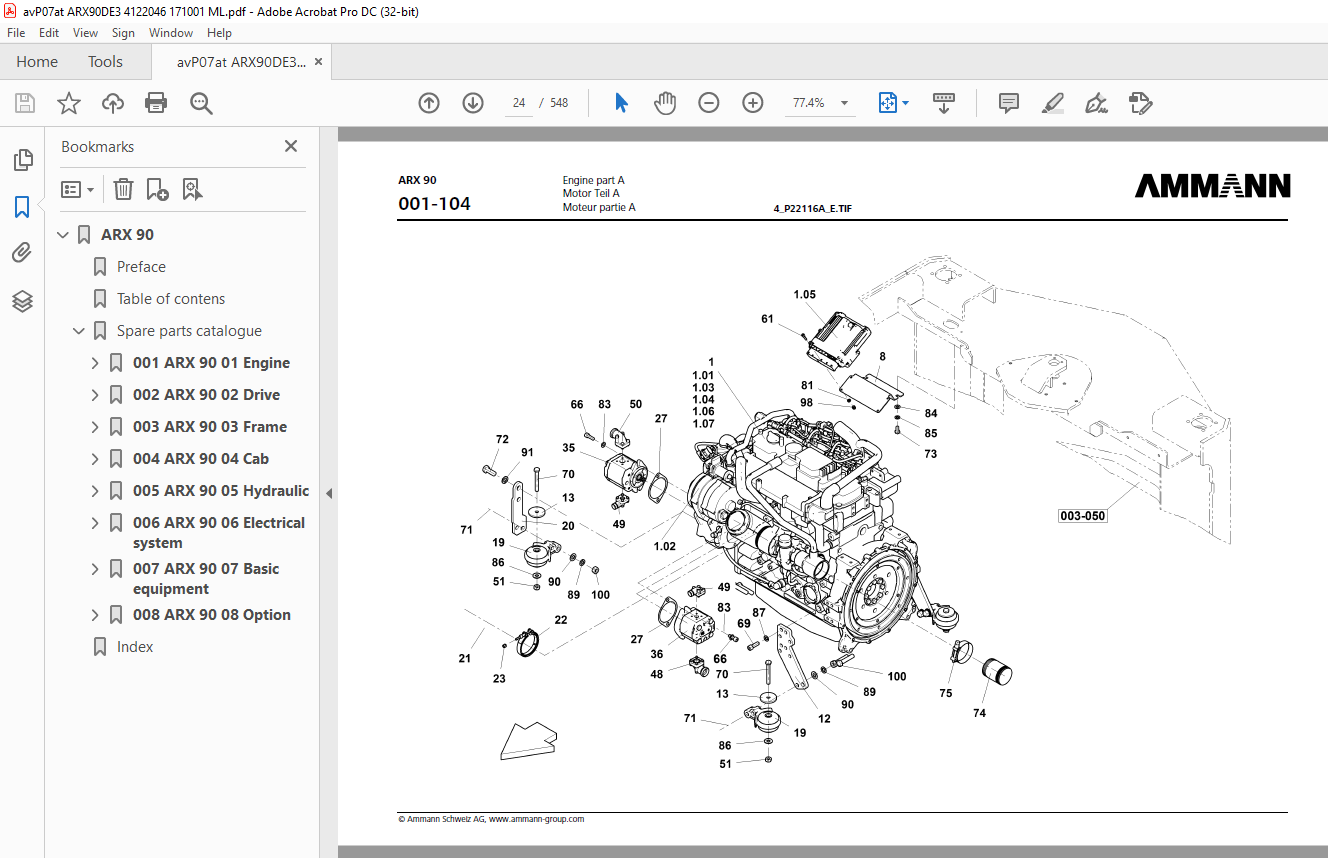Open the Edit menu

49,33
